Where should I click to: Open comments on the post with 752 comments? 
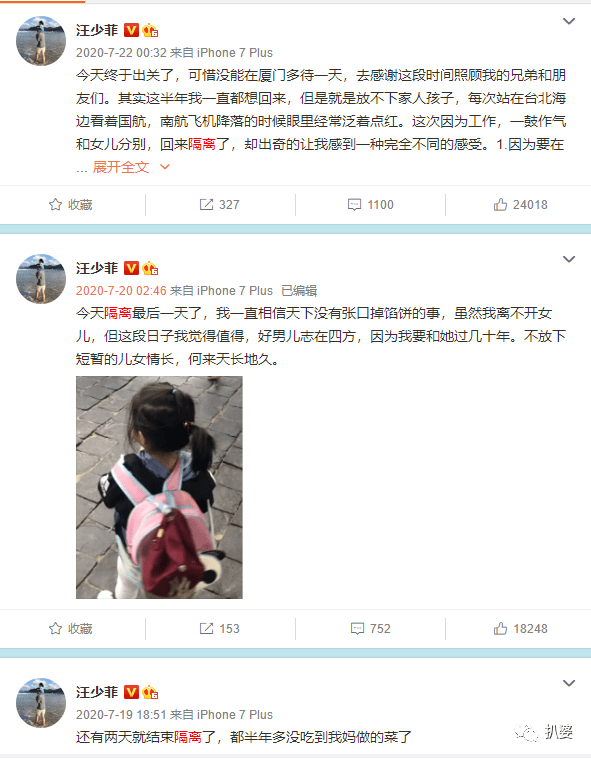tap(371, 628)
